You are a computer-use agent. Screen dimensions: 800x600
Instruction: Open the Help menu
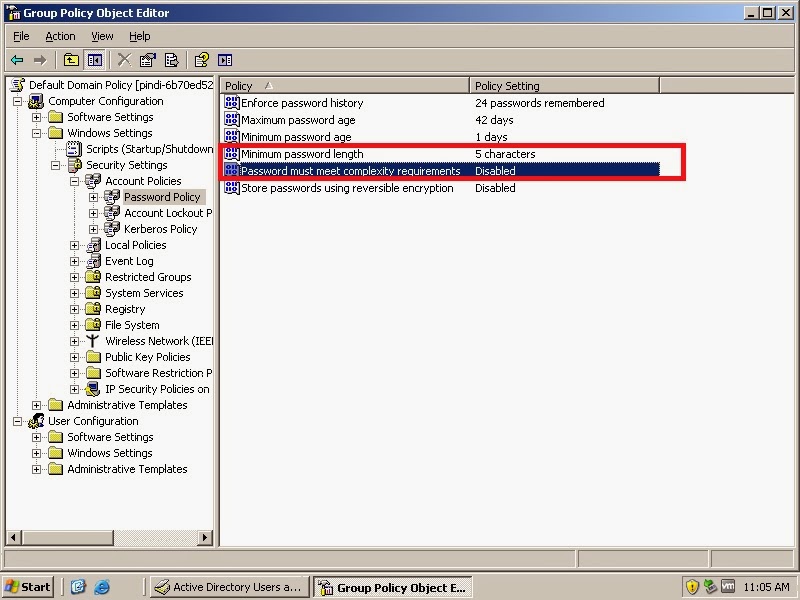point(139,36)
